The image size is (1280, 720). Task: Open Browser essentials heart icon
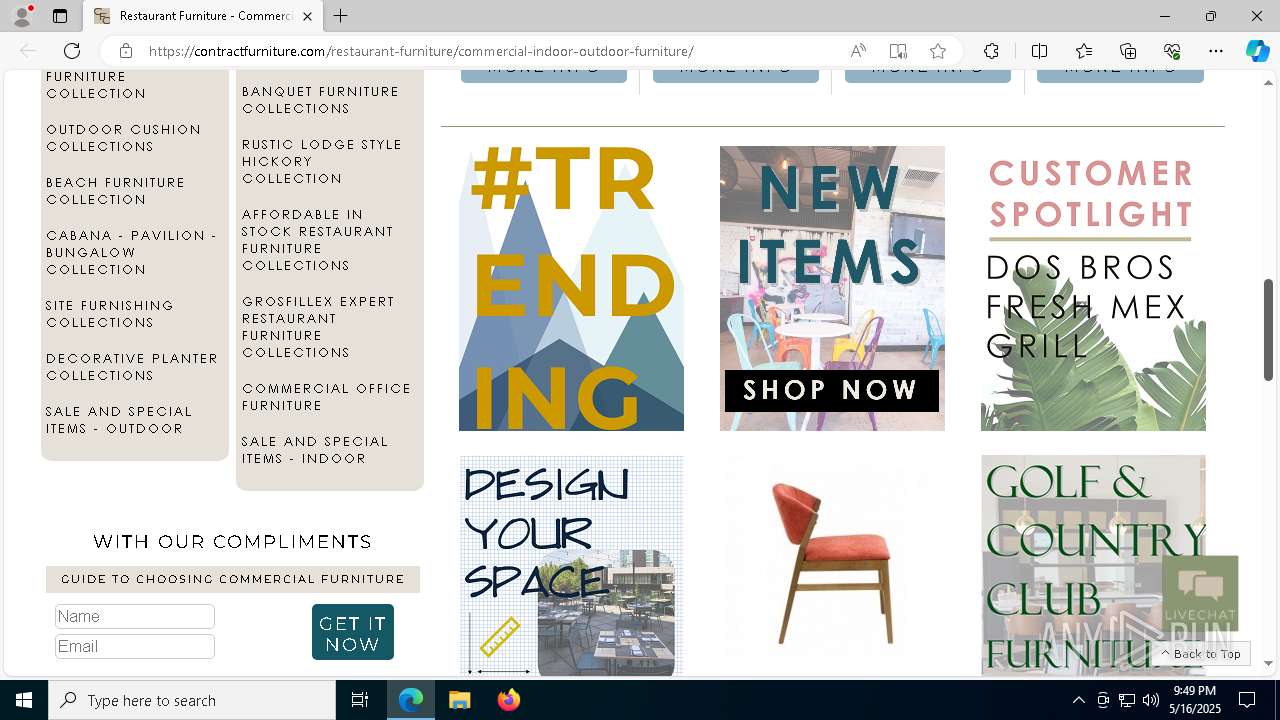tap(1172, 51)
